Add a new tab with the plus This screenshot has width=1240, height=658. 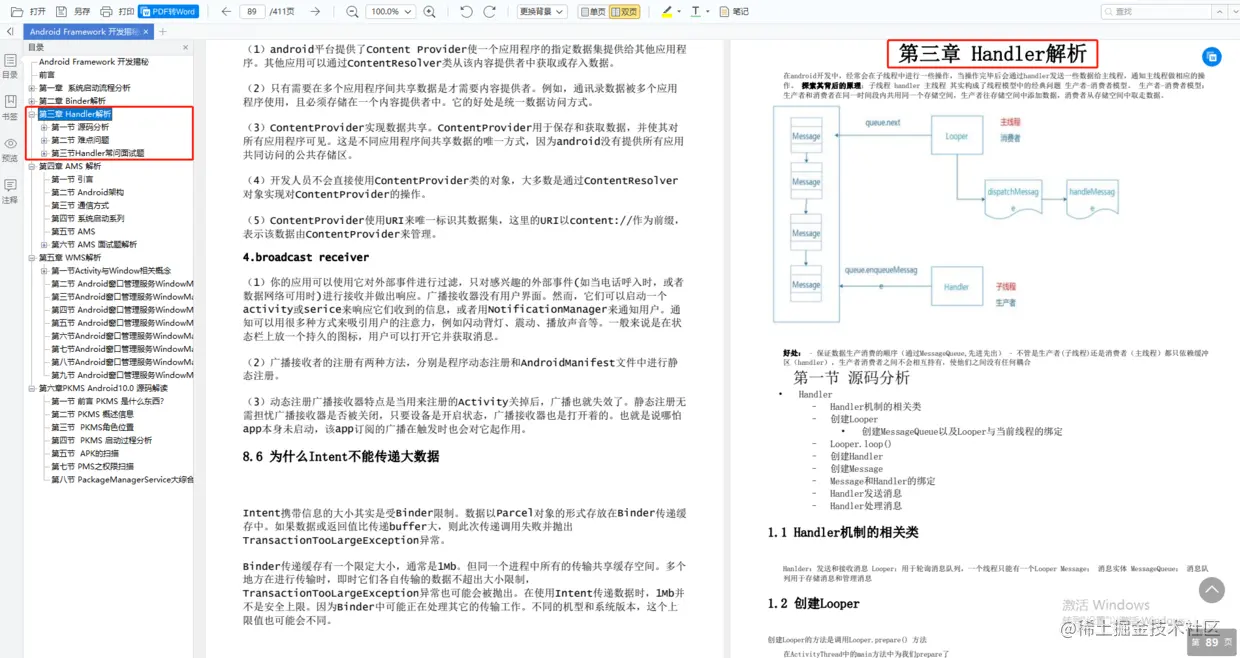(163, 32)
